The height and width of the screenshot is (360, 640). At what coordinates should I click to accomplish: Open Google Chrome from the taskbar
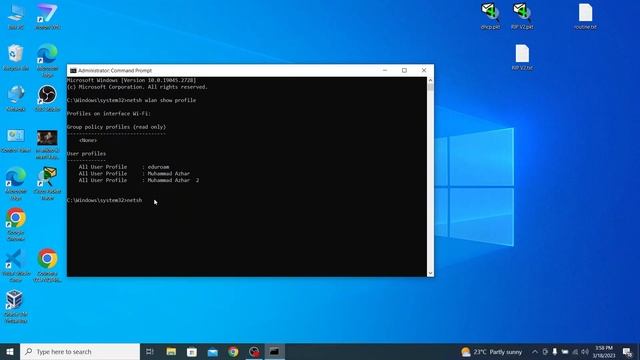tap(233, 351)
